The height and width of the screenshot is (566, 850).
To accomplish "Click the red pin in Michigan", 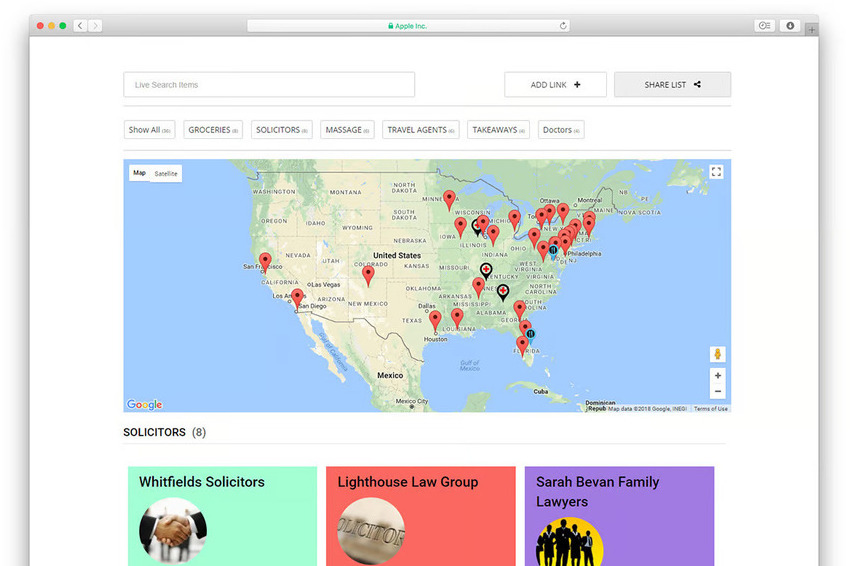I will pyautogui.click(x=514, y=220).
